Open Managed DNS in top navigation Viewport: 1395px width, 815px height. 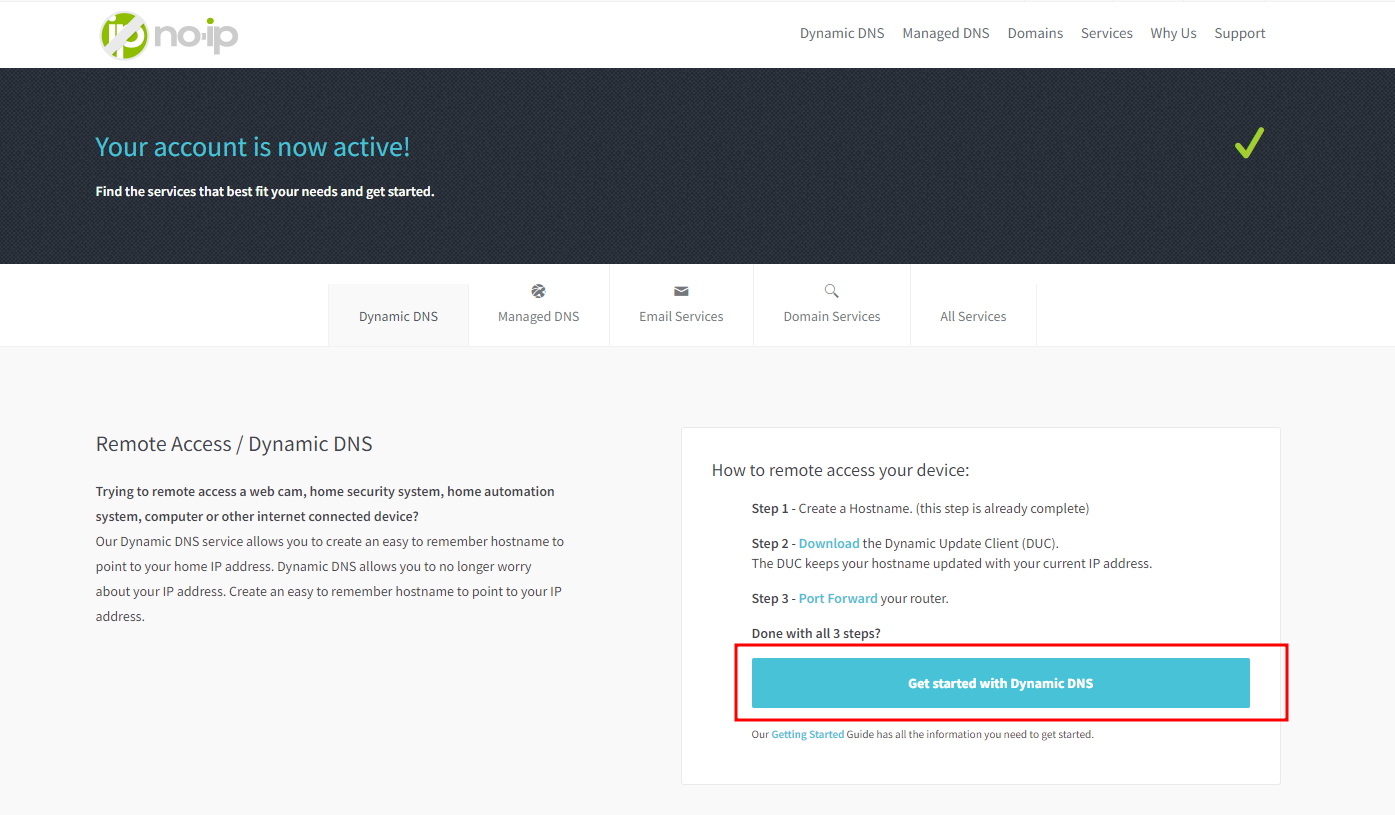946,33
